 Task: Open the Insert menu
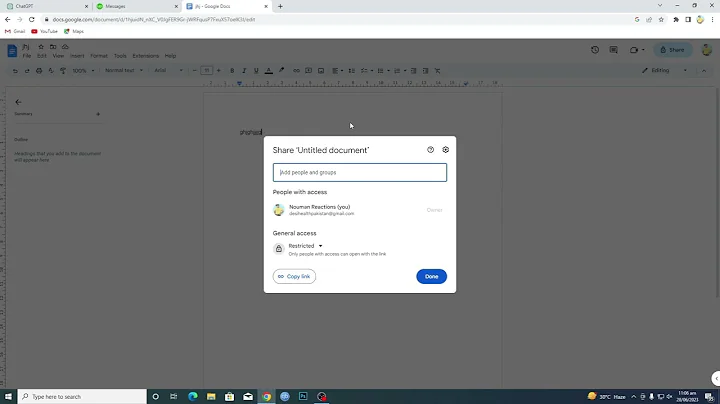pyautogui.click(x=77, y=56)
